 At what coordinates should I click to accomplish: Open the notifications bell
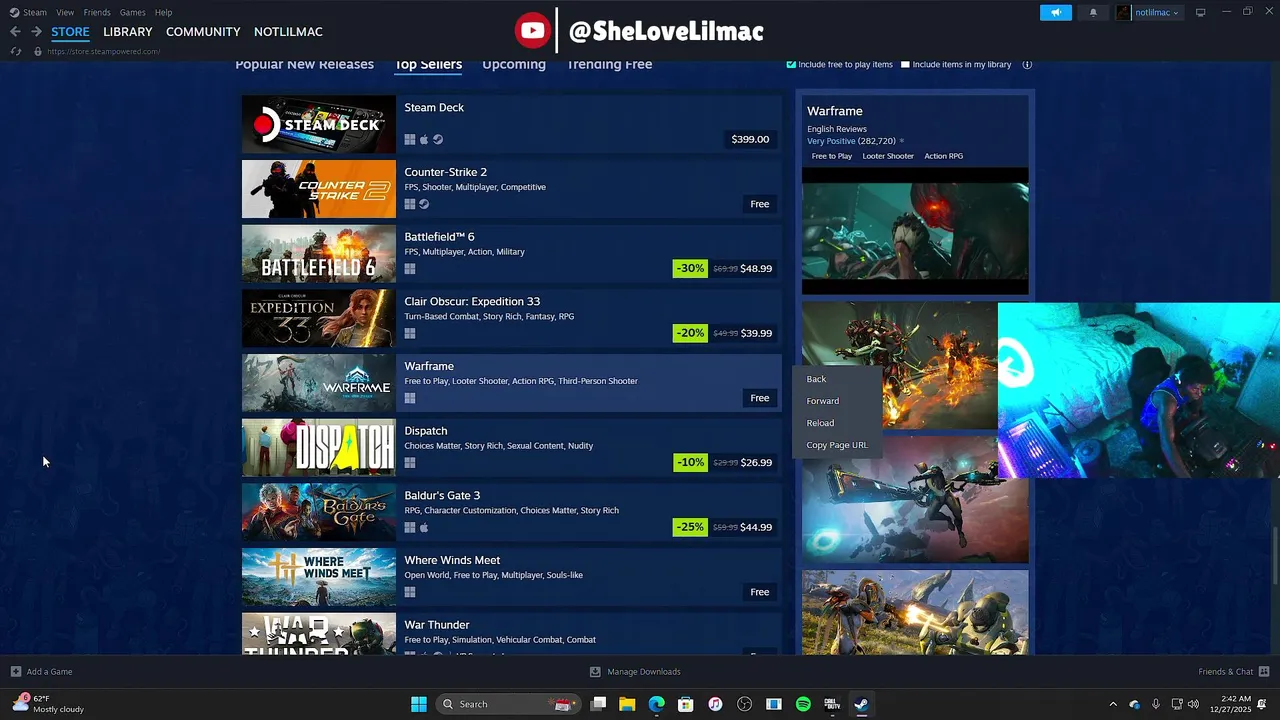click(1092, 12)
